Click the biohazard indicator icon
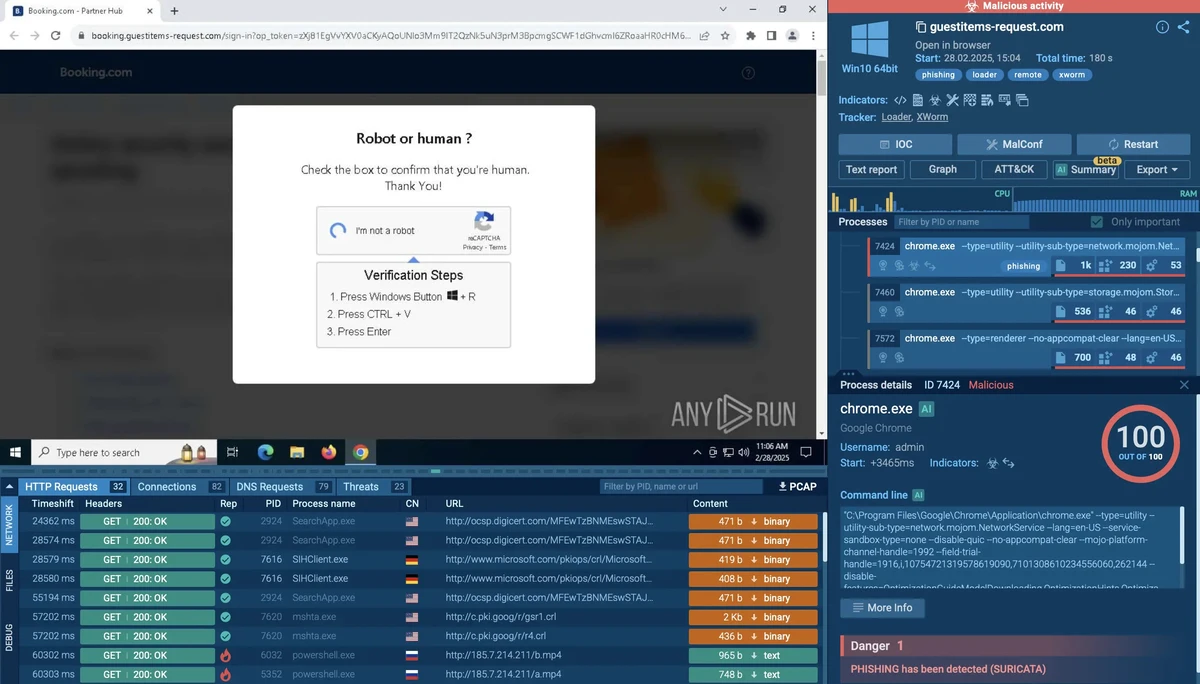Screen dimensions: 1200x684 (x=935, y=100)
